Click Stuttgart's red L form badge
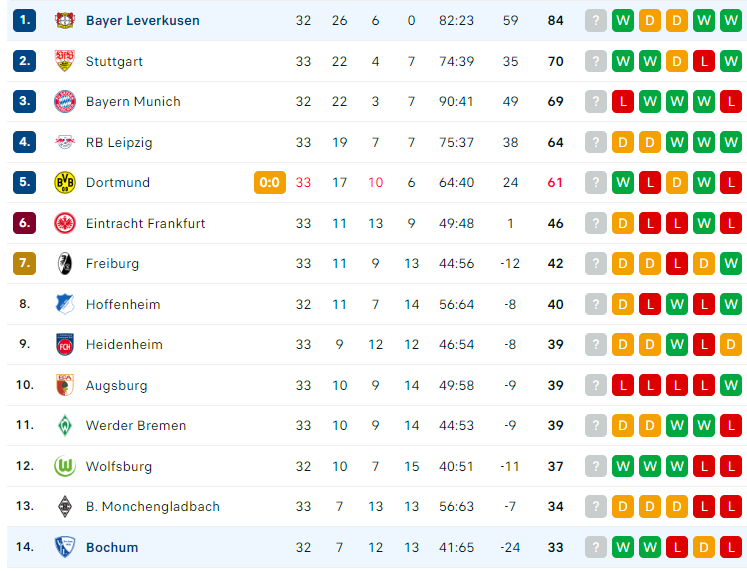The width and height of the screenshot is (747, 571). click(704, 61)
